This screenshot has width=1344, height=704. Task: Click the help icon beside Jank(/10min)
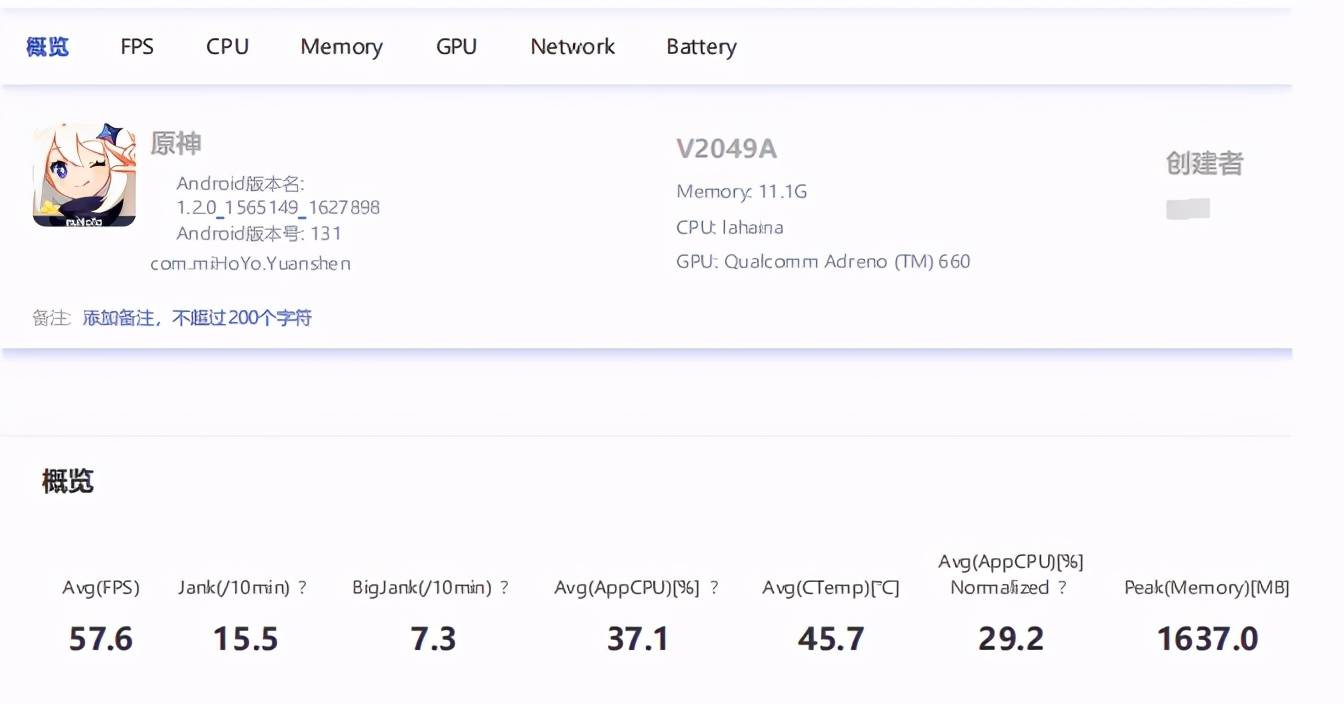[x=302, y=588]
